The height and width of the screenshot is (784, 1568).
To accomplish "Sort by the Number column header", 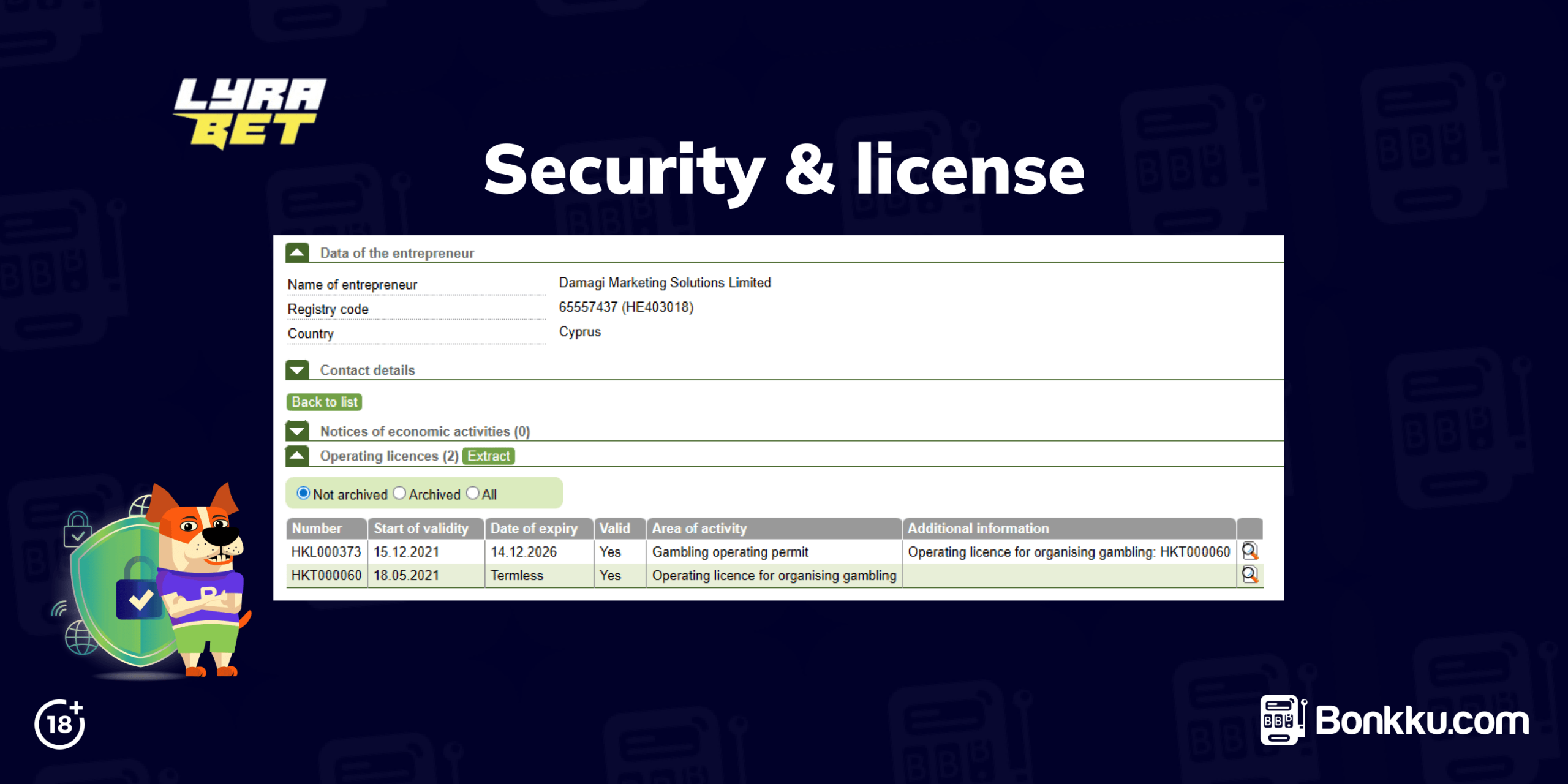I will tap(326, 528).
